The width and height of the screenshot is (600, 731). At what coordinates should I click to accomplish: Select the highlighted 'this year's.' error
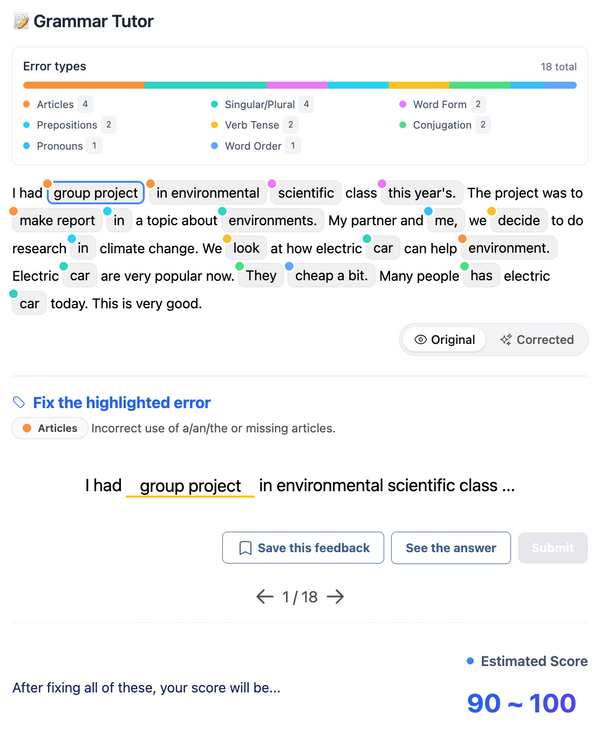(x=422, y=193)
